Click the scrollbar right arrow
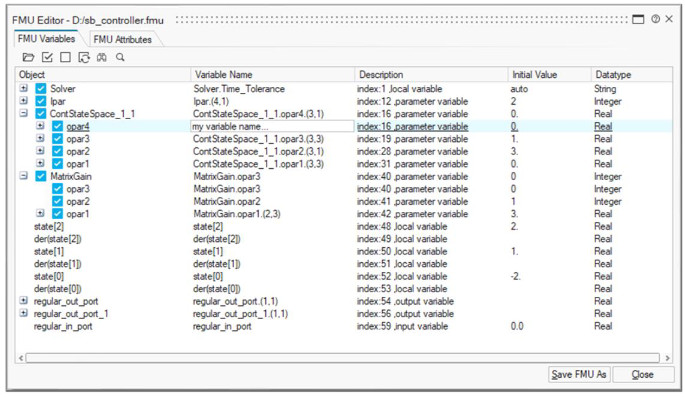This screenshot has height=397, width=685. click(x=667, y=358)
